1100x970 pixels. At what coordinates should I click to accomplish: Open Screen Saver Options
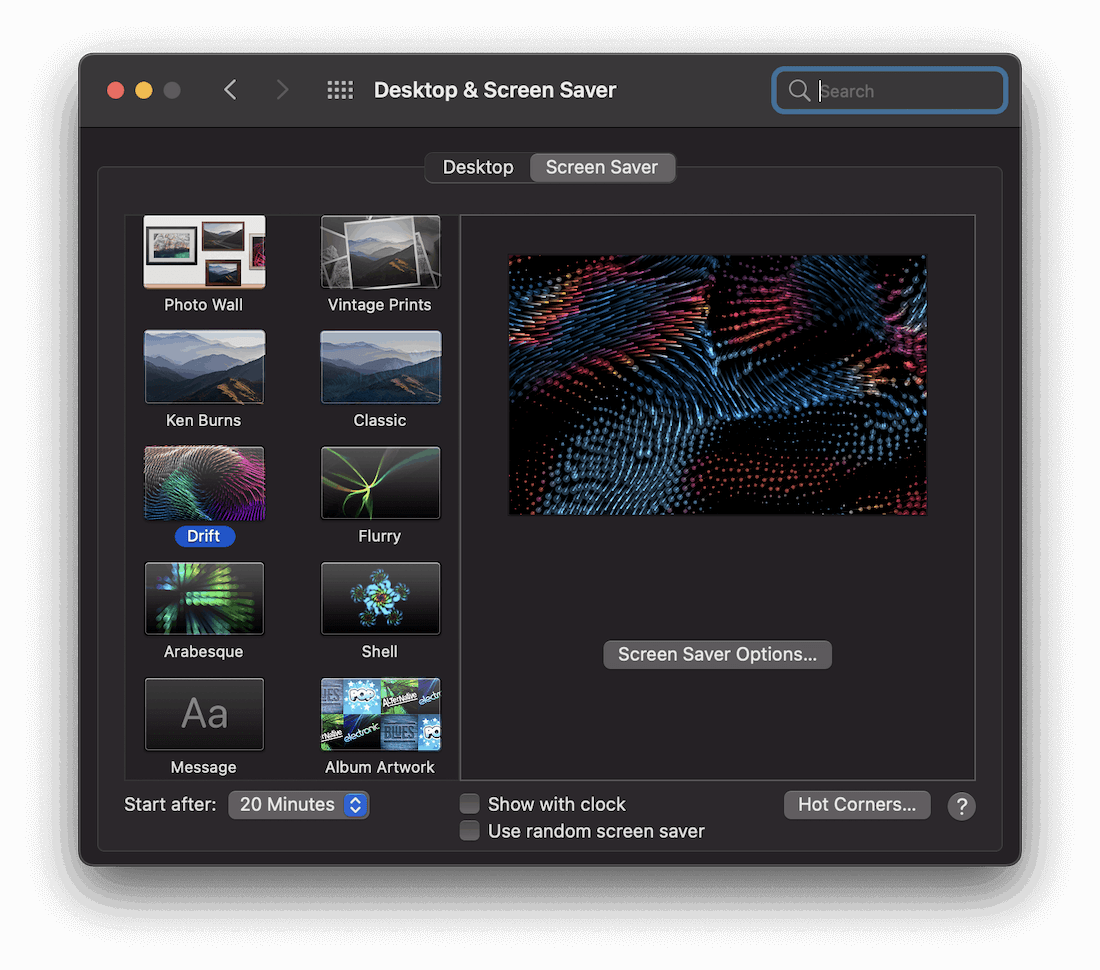pyautogui.click(x=717, y=654)
